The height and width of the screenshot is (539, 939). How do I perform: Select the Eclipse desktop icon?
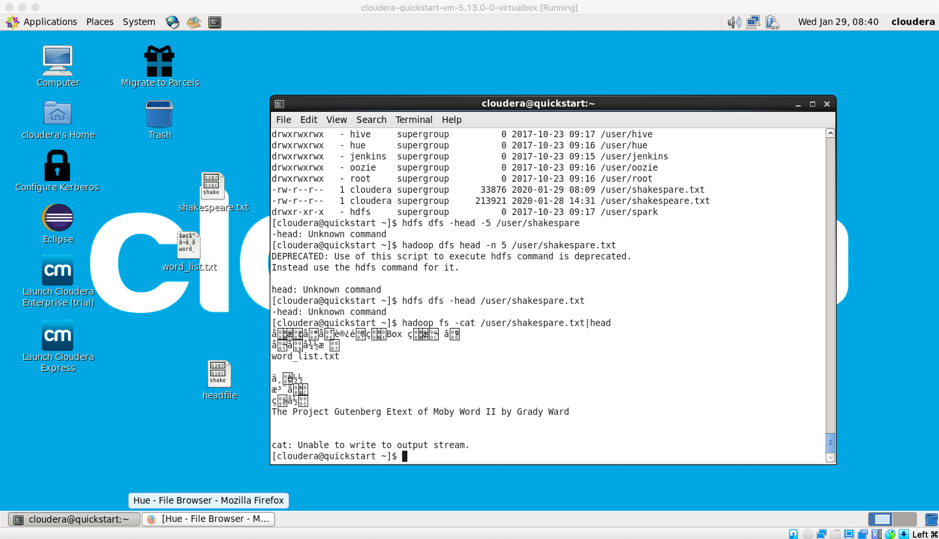point(57,224)
